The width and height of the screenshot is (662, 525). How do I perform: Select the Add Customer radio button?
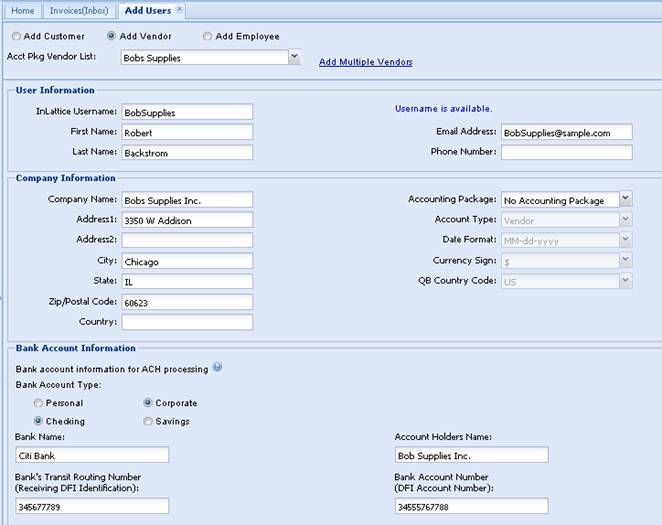click(17, 36)
